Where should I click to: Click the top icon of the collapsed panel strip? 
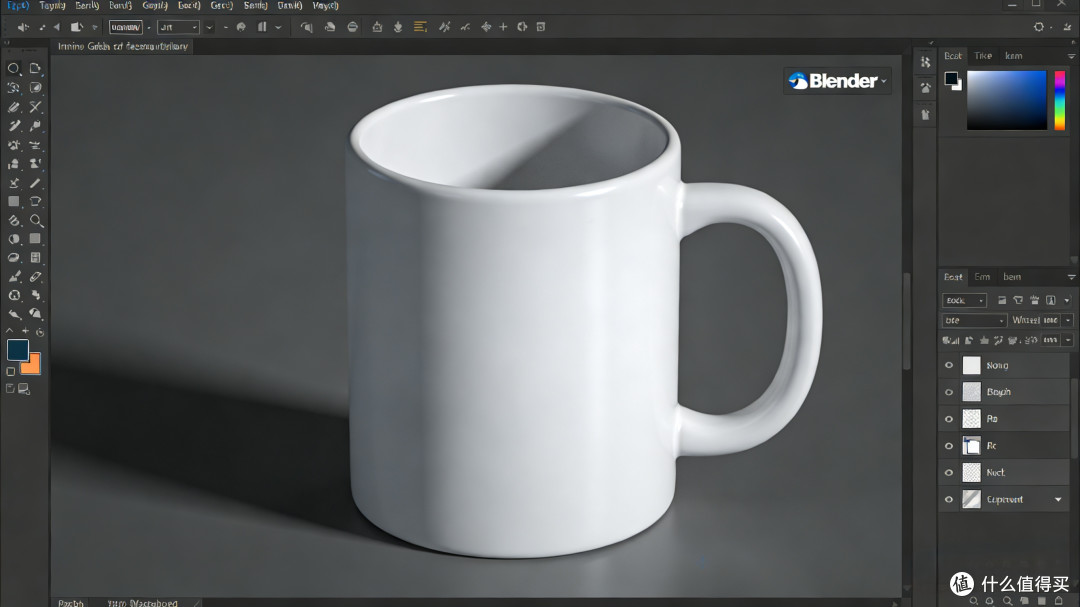(x=926, y=62)
